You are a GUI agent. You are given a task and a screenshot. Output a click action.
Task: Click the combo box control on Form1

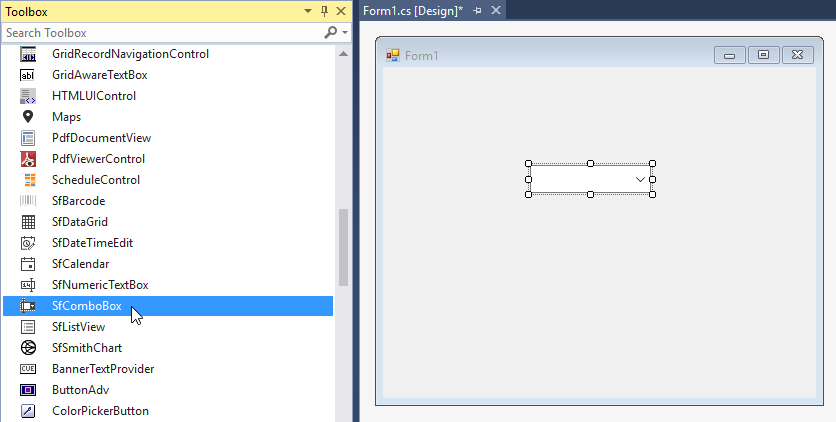pos(590,180)
